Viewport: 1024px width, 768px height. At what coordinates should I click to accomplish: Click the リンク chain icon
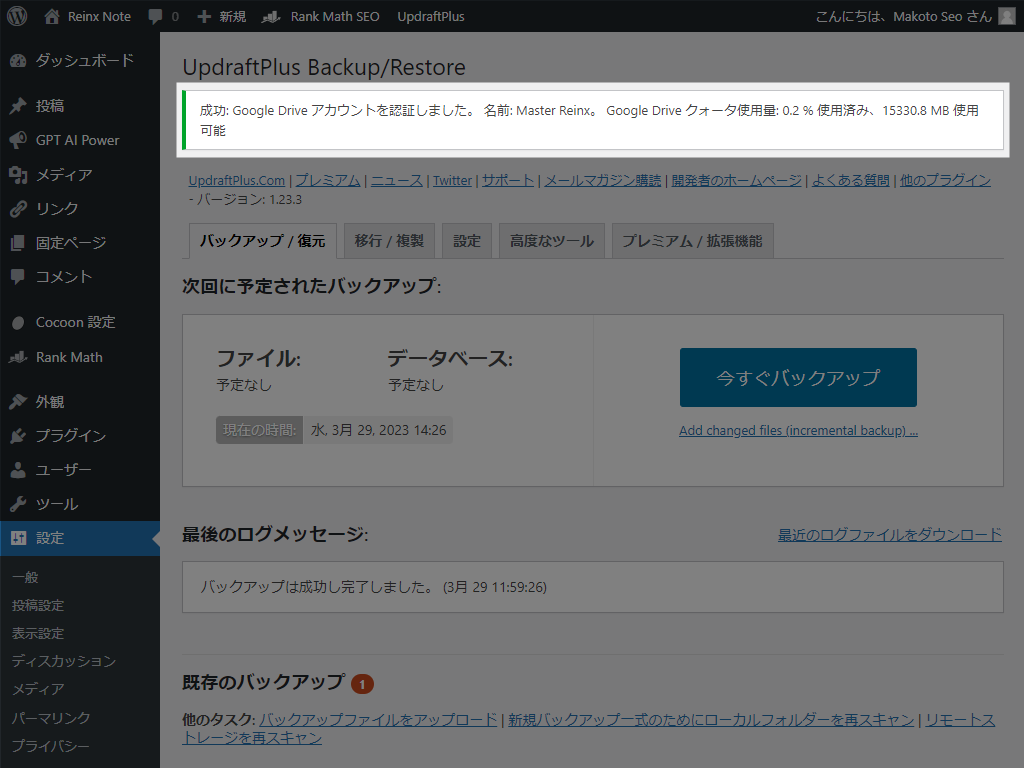18,208
